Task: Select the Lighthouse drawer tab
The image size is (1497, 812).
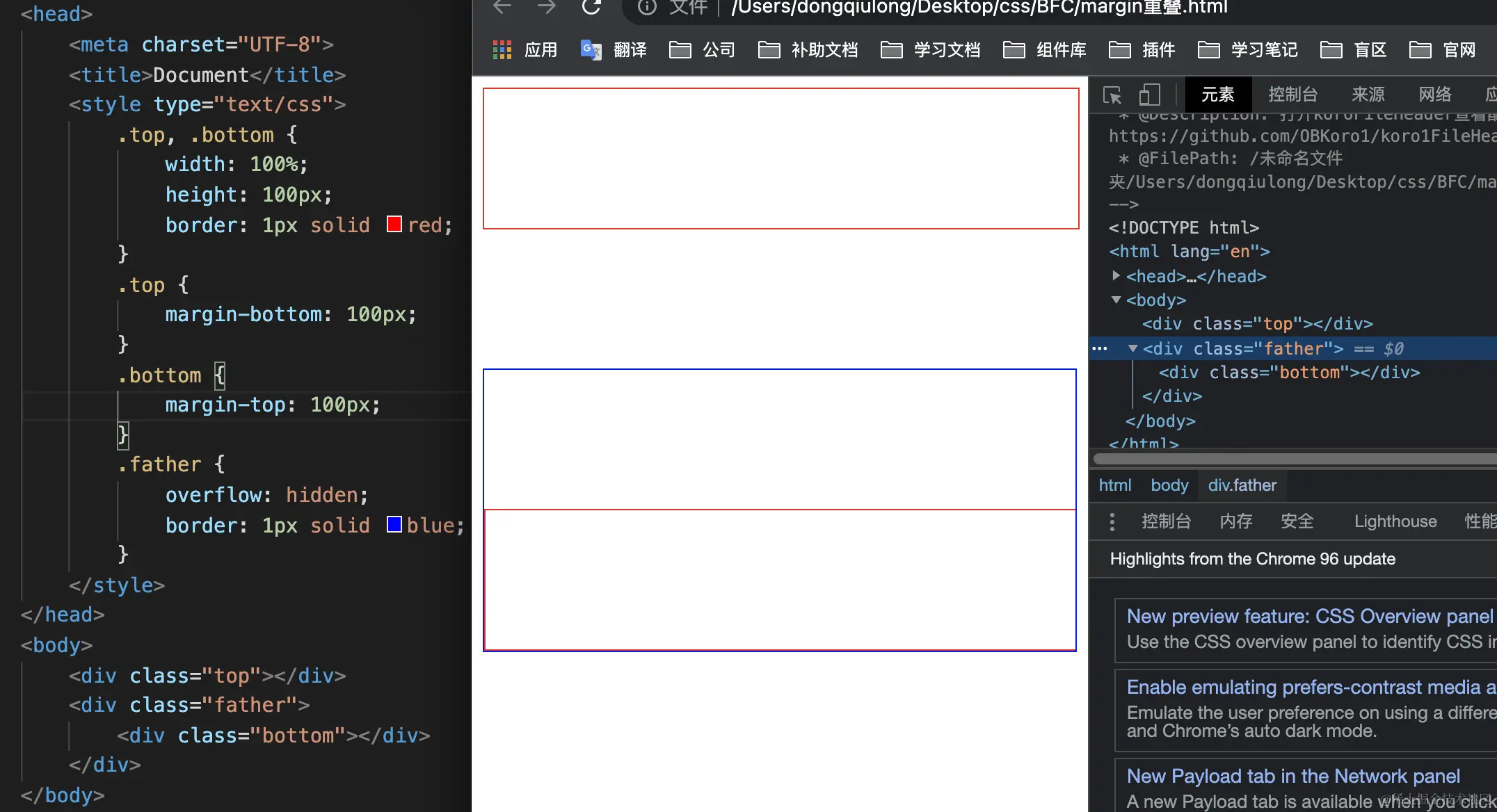Action: click(1395, 522)
